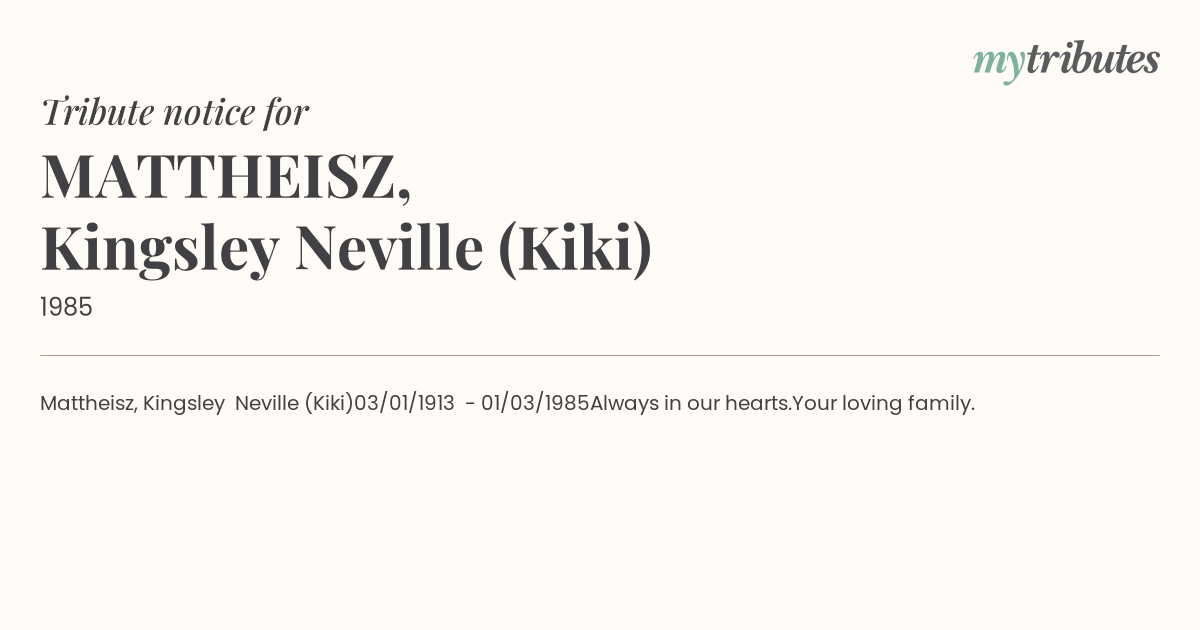Click "(Kiki)" in the notice body text
1200x630 pixels.
[328, 403]
